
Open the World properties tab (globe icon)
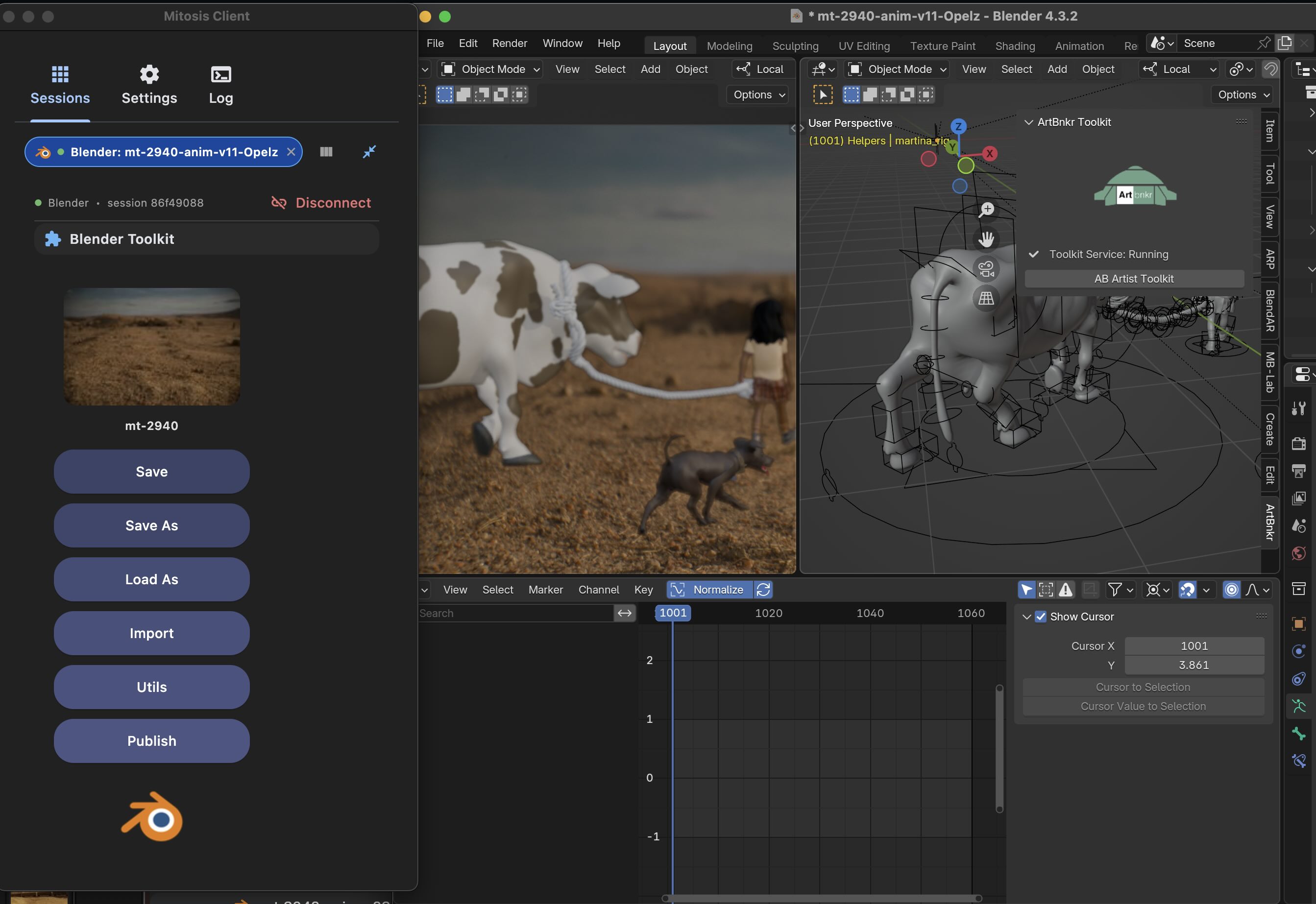[1298, 553]
